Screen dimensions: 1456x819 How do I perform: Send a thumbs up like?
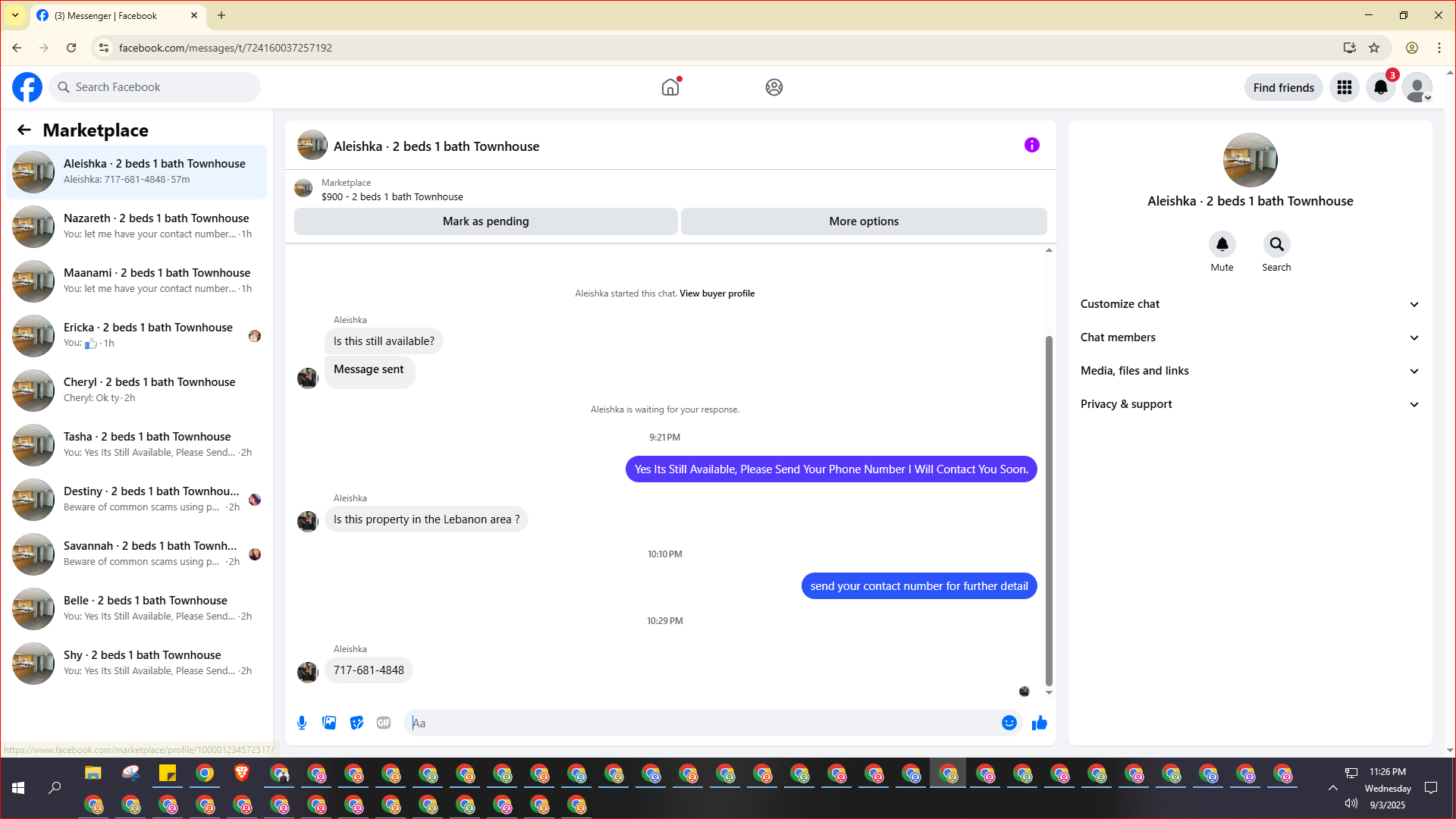pos(1040,723)
